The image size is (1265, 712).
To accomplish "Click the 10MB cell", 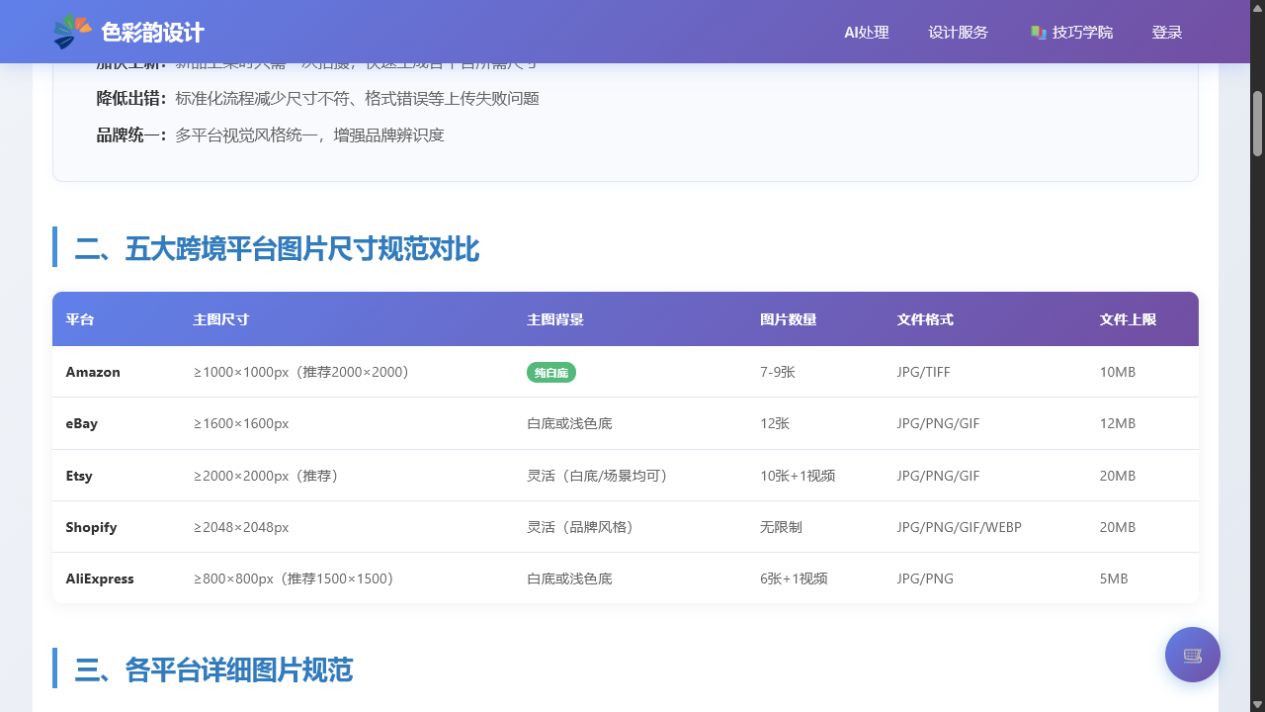I will click(x=1118, y=372).
